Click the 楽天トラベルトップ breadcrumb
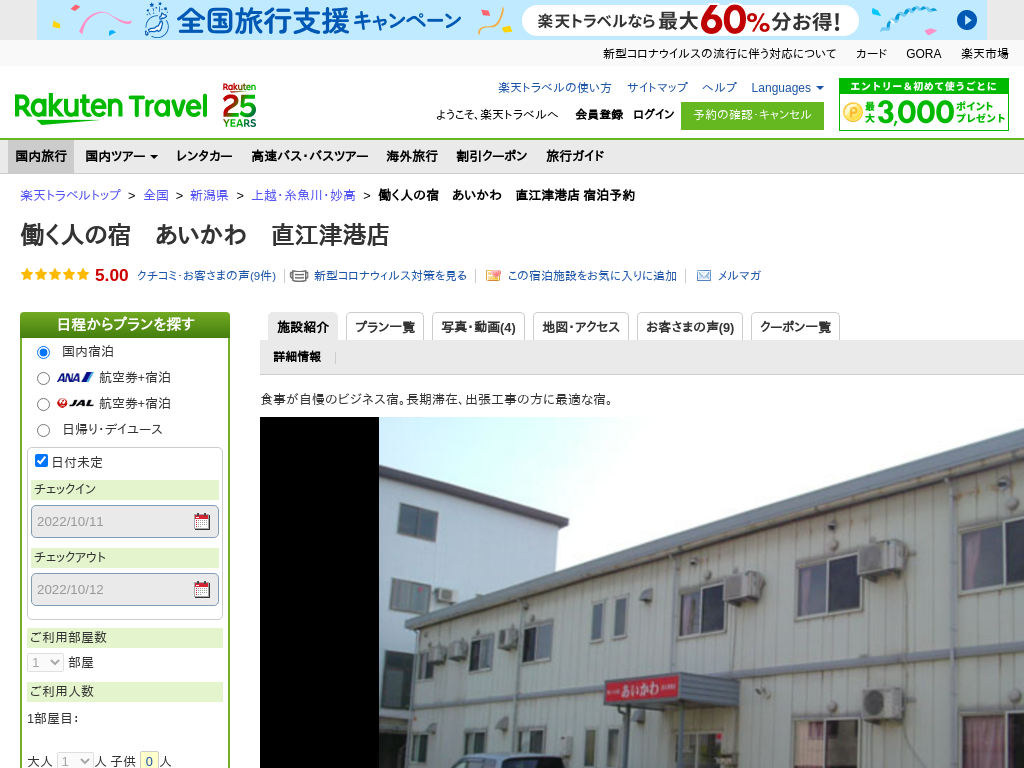 coord(71,195)
